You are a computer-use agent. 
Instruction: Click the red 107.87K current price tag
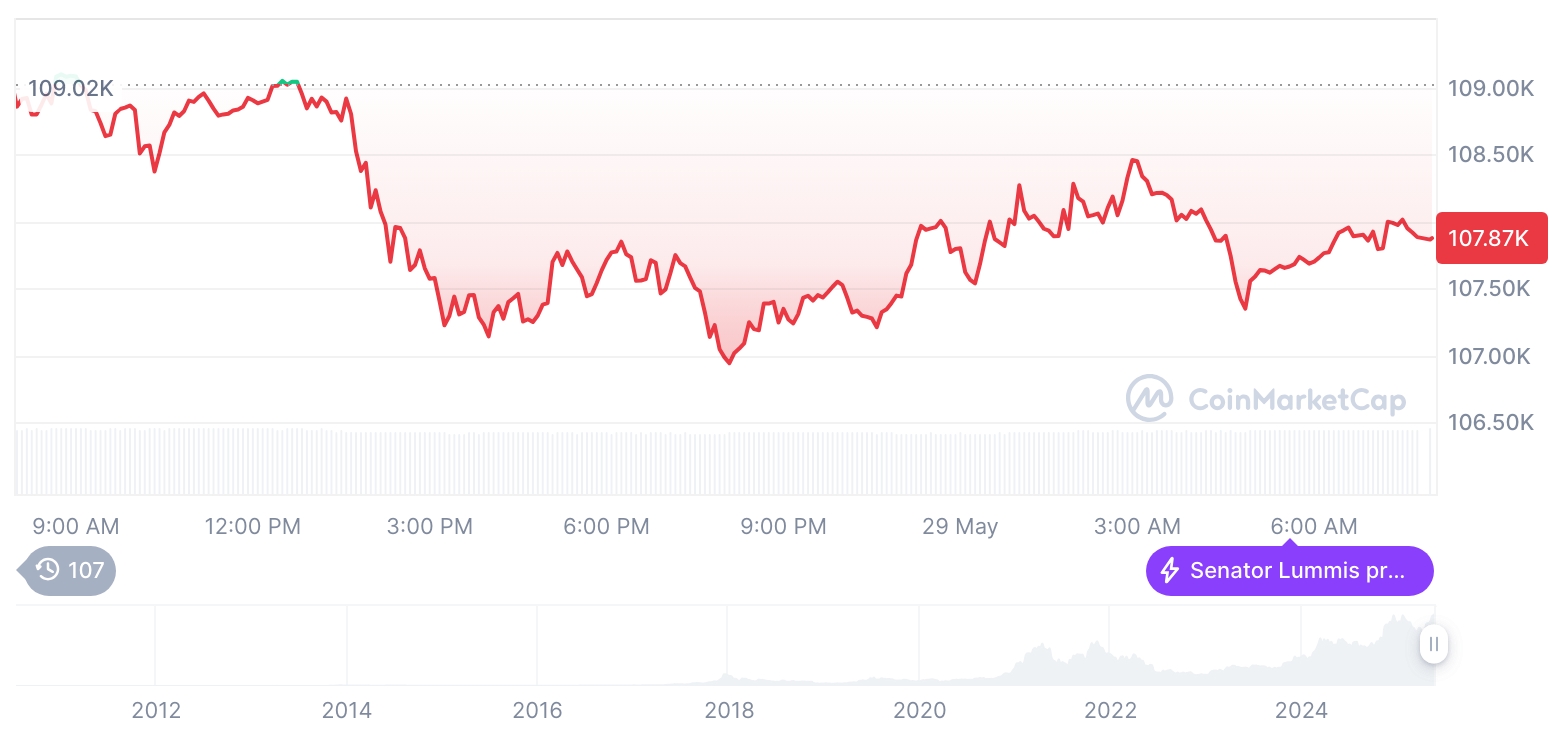1491,238
